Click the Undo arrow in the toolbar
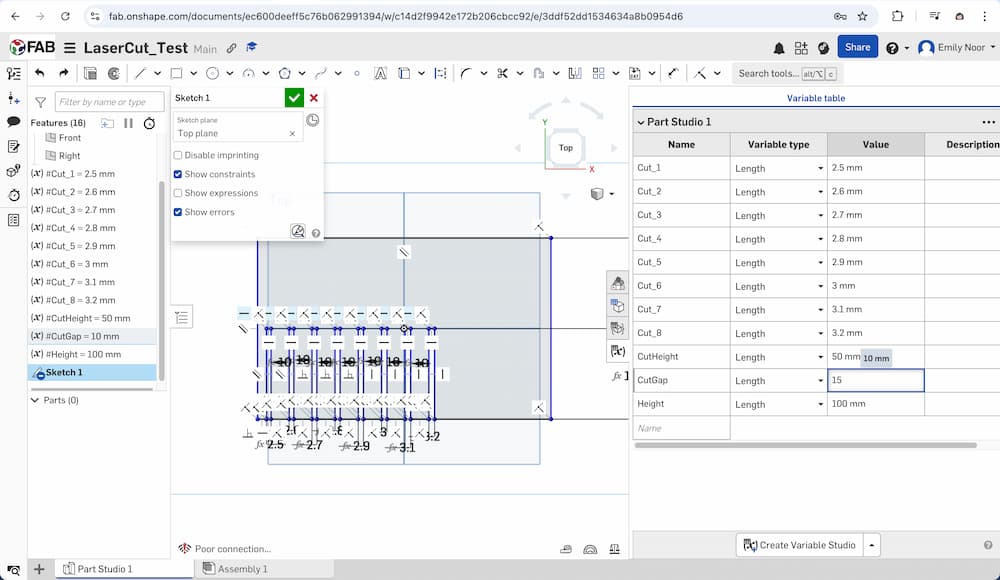Viewport: 1000px width, 580px height. coord(40,73)
